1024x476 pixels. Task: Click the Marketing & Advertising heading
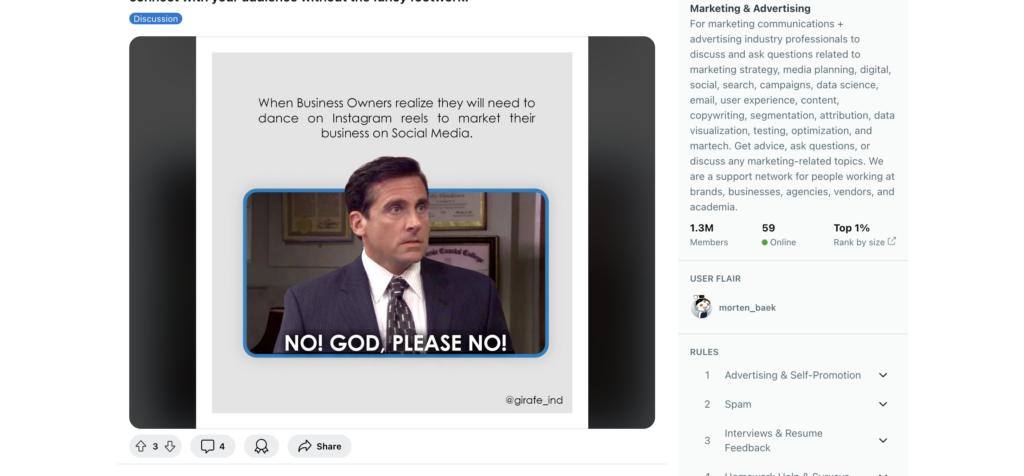(750, 8)
